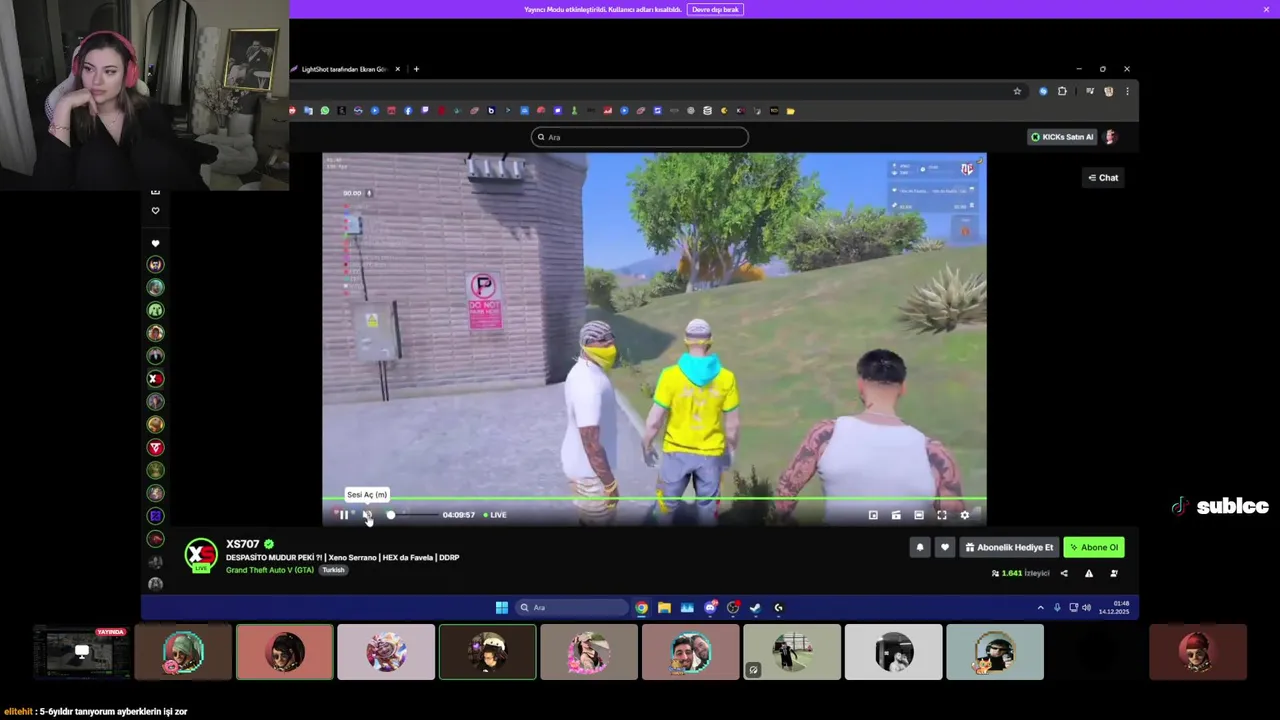1280x720 pixels.
Task: Follow XS707 with the heart button
Action: pos(945,547)
